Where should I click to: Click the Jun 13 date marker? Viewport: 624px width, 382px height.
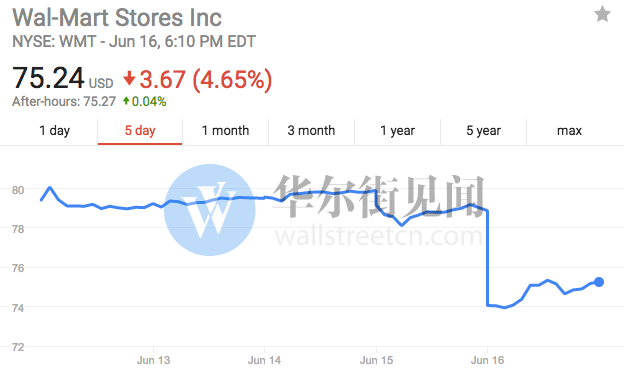point(153,360)
